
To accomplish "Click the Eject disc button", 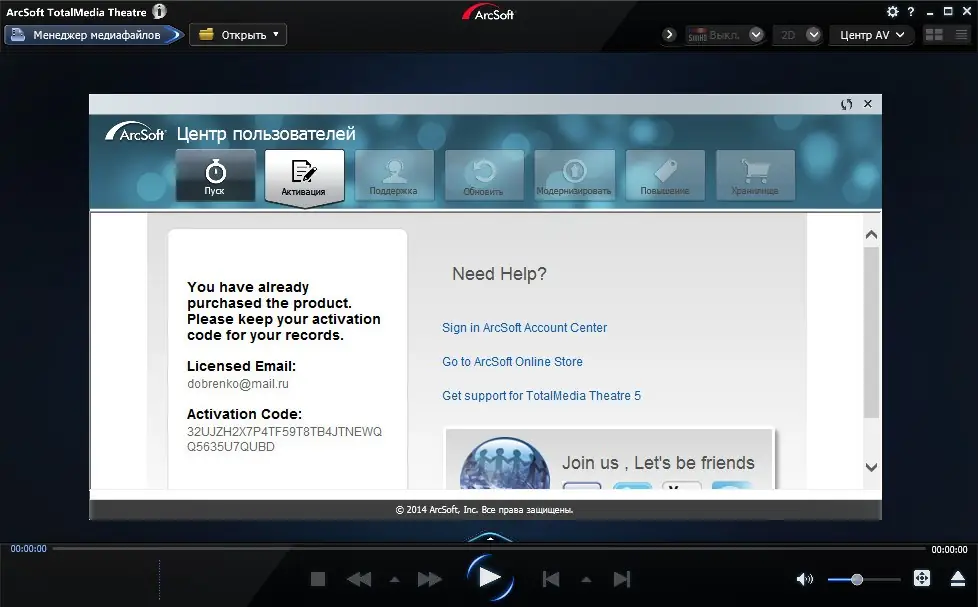I will [958, 579].
